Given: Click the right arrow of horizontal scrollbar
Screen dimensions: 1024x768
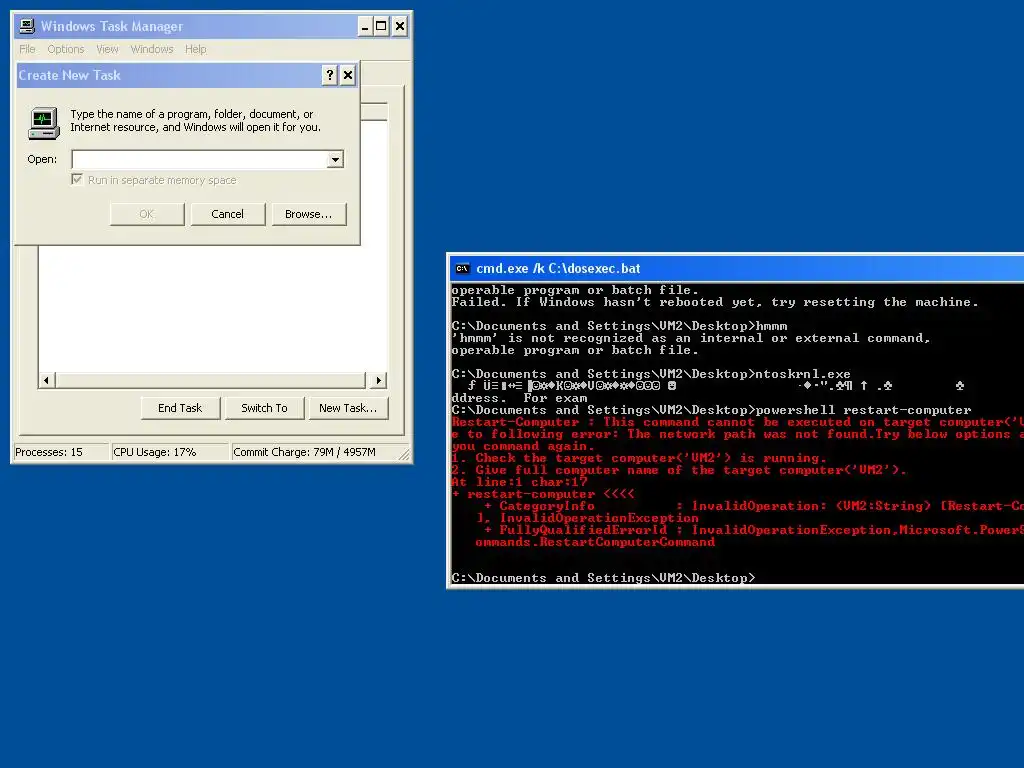Looking at the screenshot, I should pyautogui.click(x=379, y=380).
